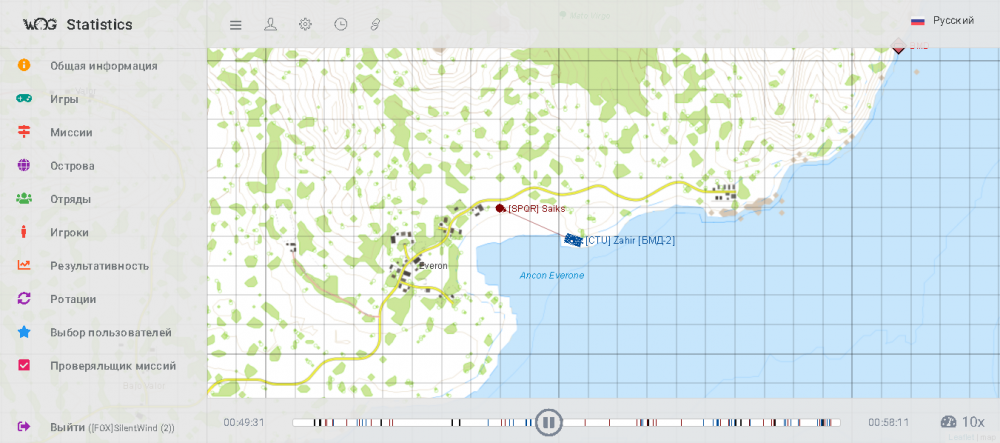Click the Острова globe icon

(x=24, y=166)
